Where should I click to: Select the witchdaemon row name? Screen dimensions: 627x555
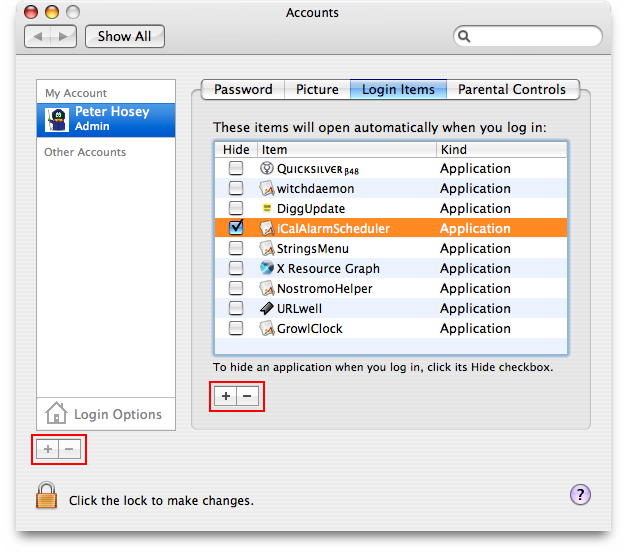coord(315,188)
